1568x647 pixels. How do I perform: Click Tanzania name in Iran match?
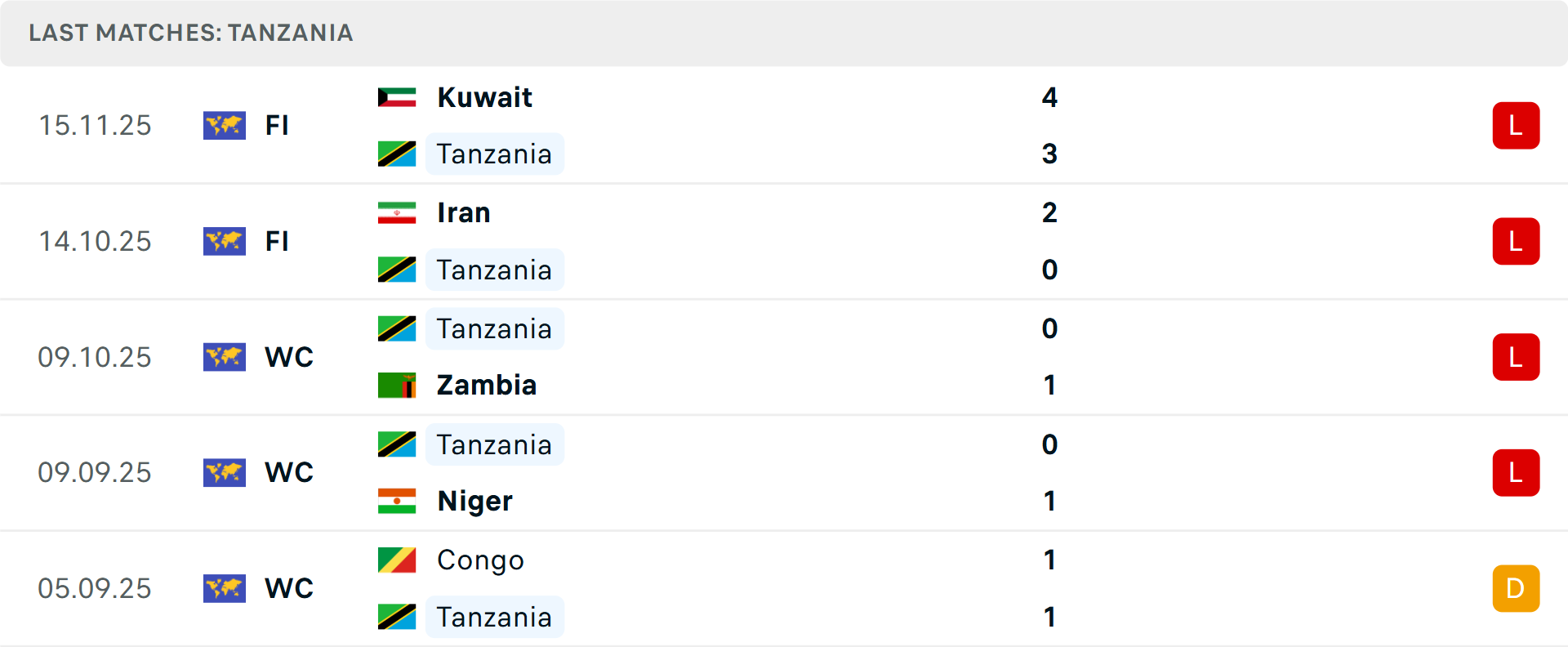pos(494,270)
